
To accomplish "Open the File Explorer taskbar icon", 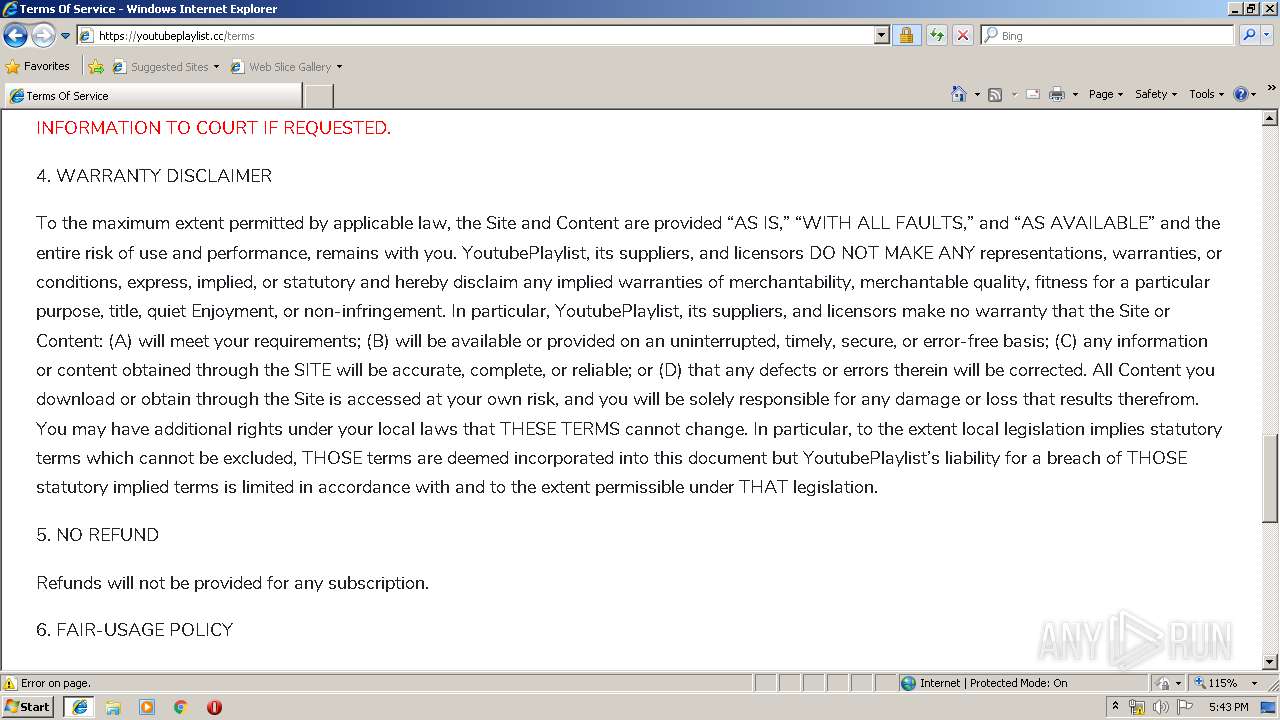I will 113,707.
